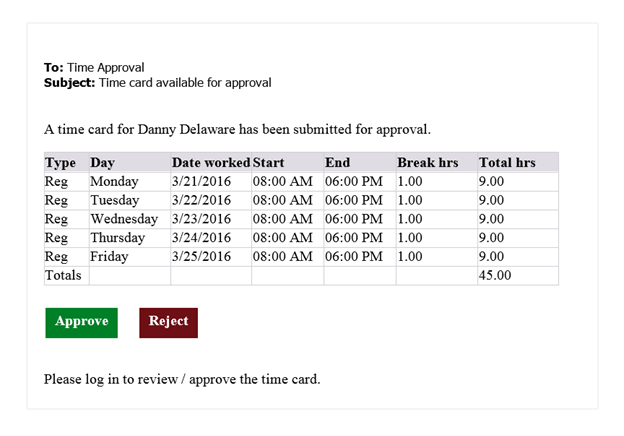Select the 3/22/2016 date cell

[x=211, y=200]
